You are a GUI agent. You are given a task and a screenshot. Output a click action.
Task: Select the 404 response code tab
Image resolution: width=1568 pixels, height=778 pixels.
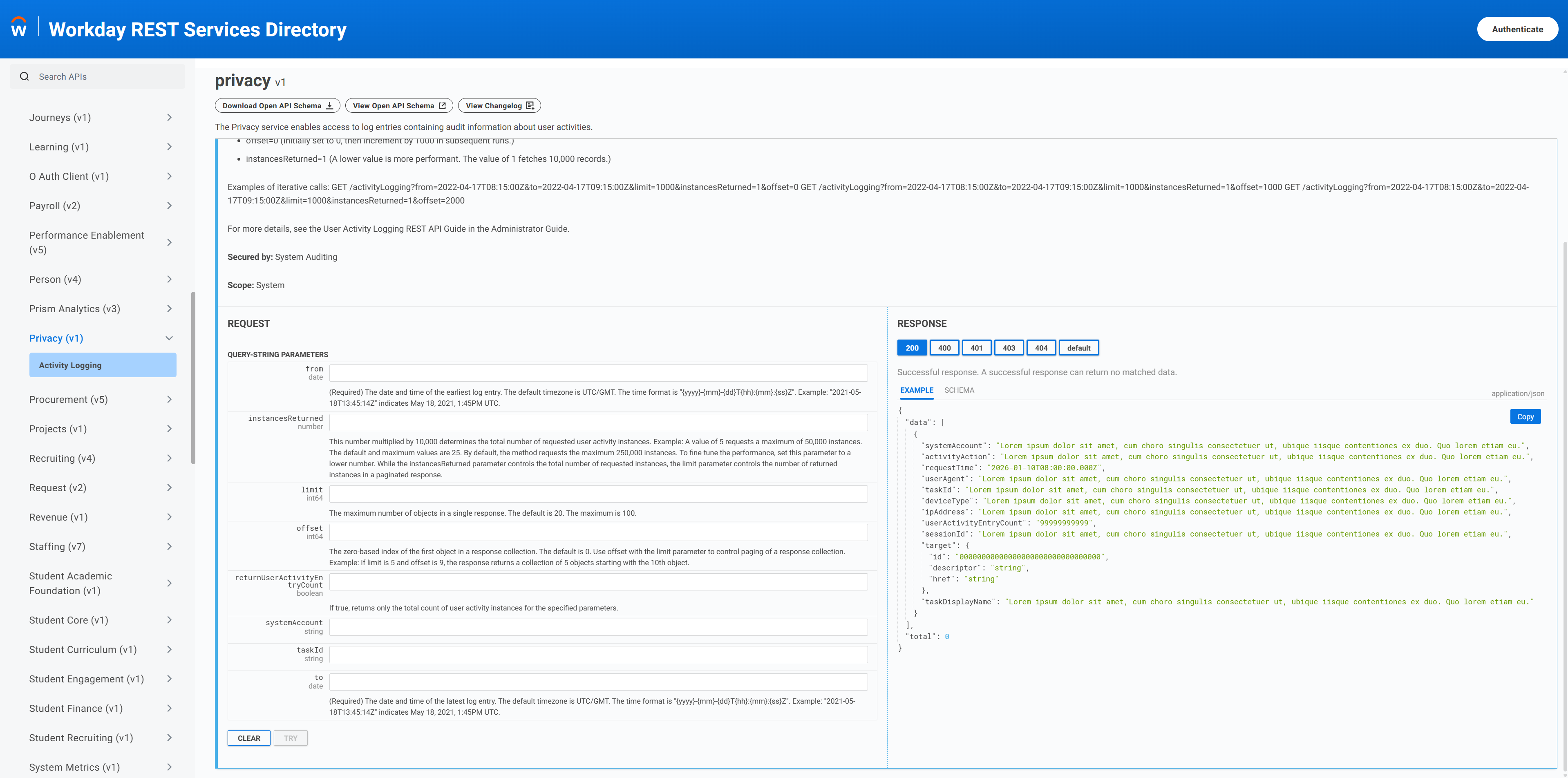point(1041,348)
